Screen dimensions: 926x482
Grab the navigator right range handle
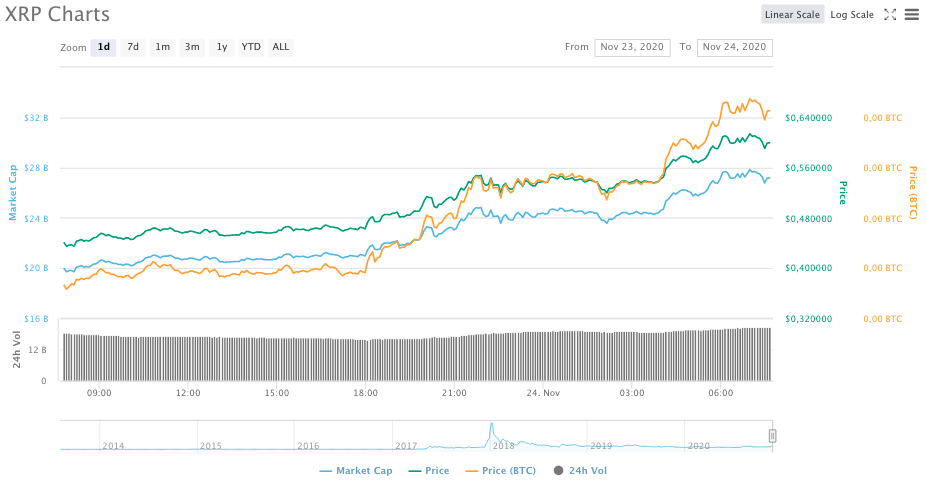click(772, 436)
